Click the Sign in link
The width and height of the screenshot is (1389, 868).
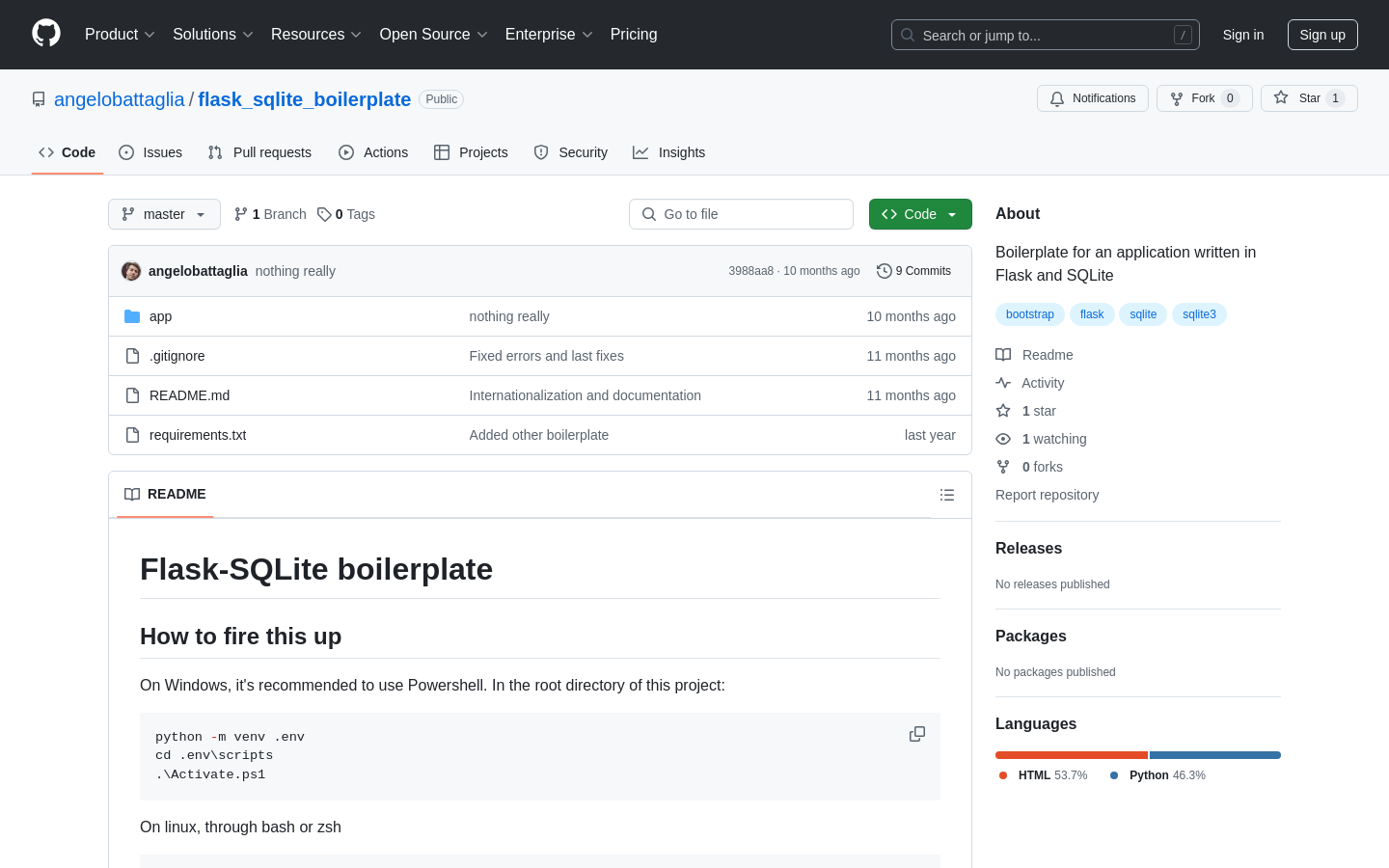pos(1243,35)
